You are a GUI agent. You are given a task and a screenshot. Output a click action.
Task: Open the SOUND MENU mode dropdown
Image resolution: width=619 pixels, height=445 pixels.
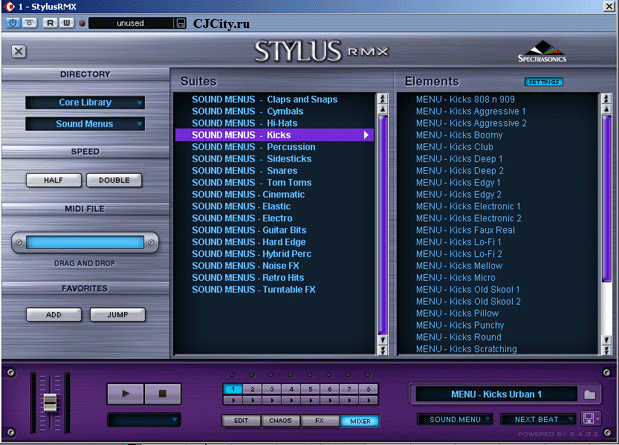[455, 419]
